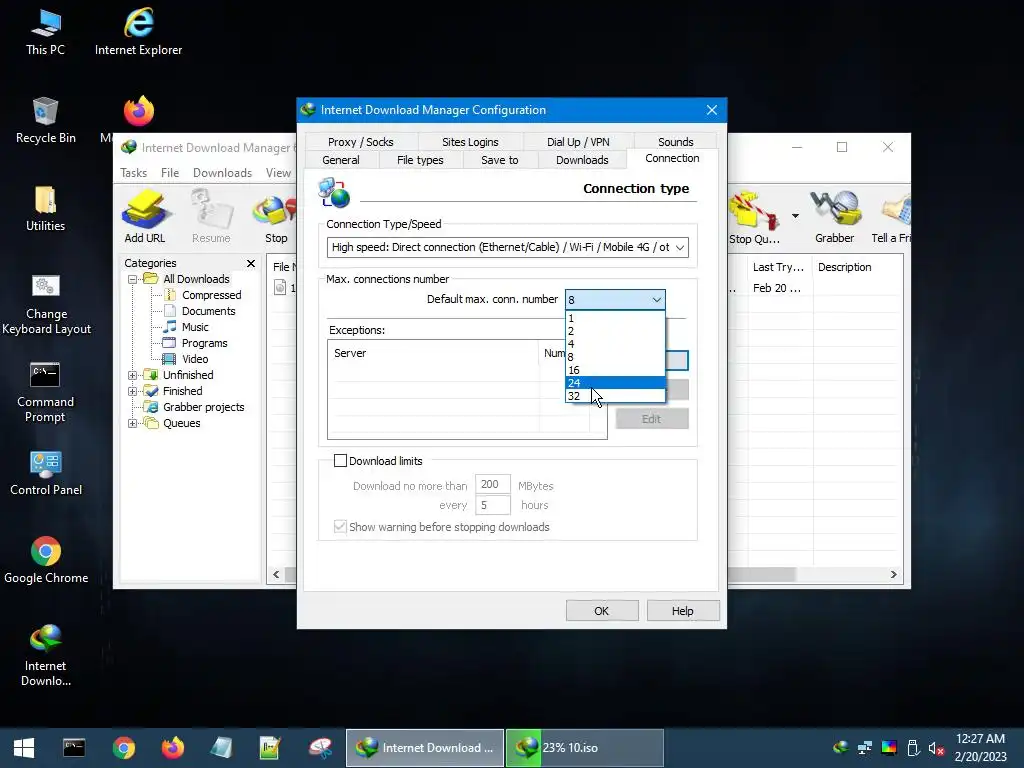1024x768 pixels.
Task: Switch to the General tab
Action: (341, 160)
